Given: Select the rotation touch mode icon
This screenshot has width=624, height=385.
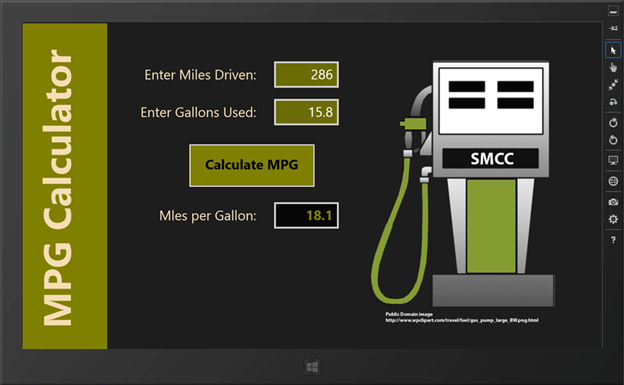Looking at the screenshot, I should pos(613,102).
